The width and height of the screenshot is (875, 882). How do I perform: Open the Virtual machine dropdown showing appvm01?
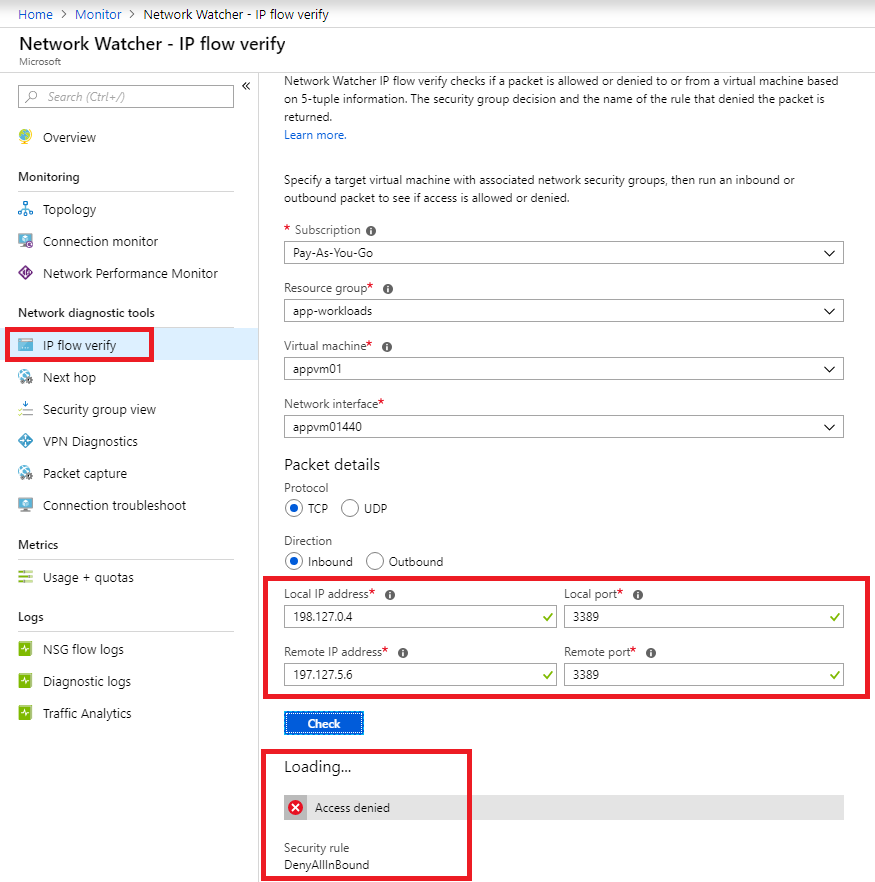(x=563, y=369)
